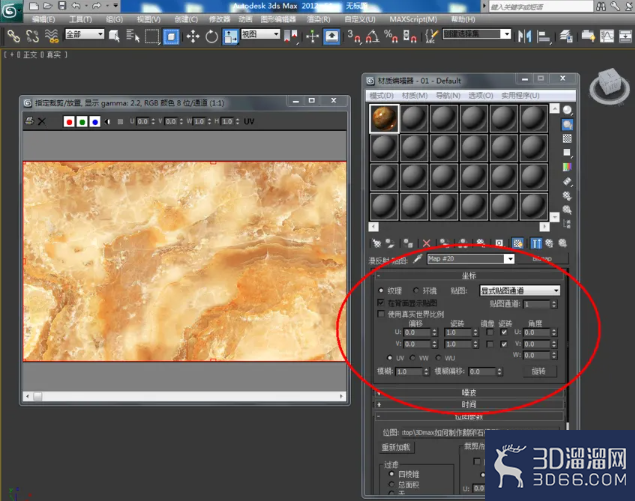Screen dimensions: 635x501
Task: Toggle the V tile checkbox
Action: 504,344
